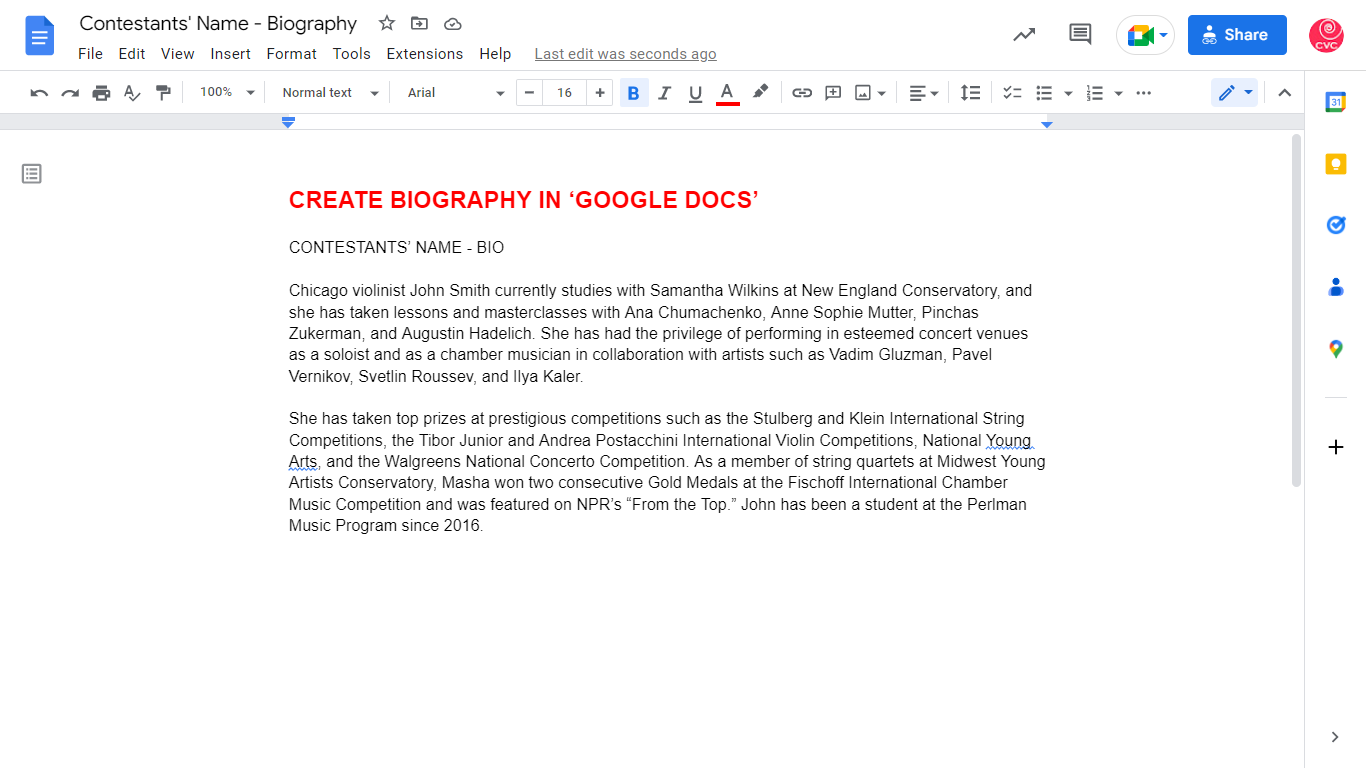Toggle underline formatting
Viewport: 1366px width, 768px height.
pos(695,93)
